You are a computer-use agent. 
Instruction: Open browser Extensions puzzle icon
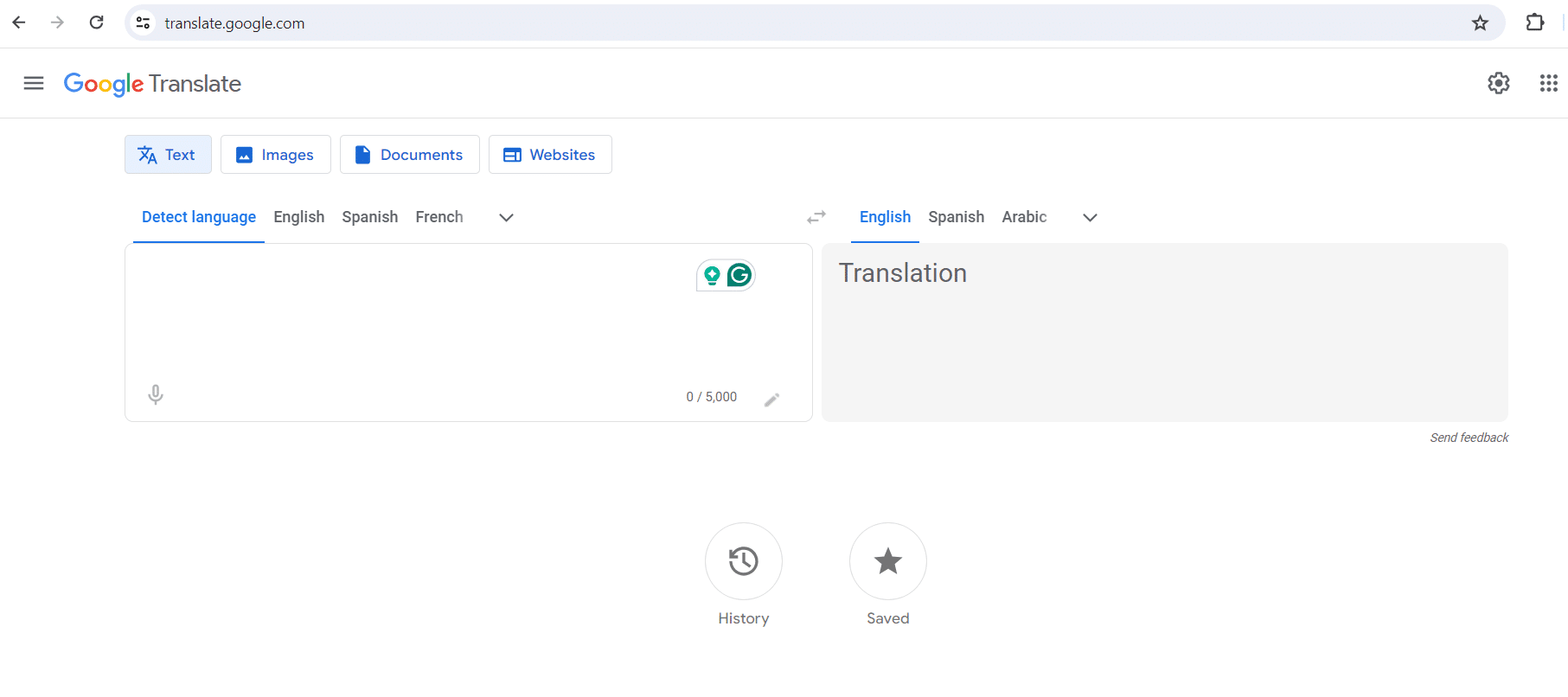(x=1535, y=22)
